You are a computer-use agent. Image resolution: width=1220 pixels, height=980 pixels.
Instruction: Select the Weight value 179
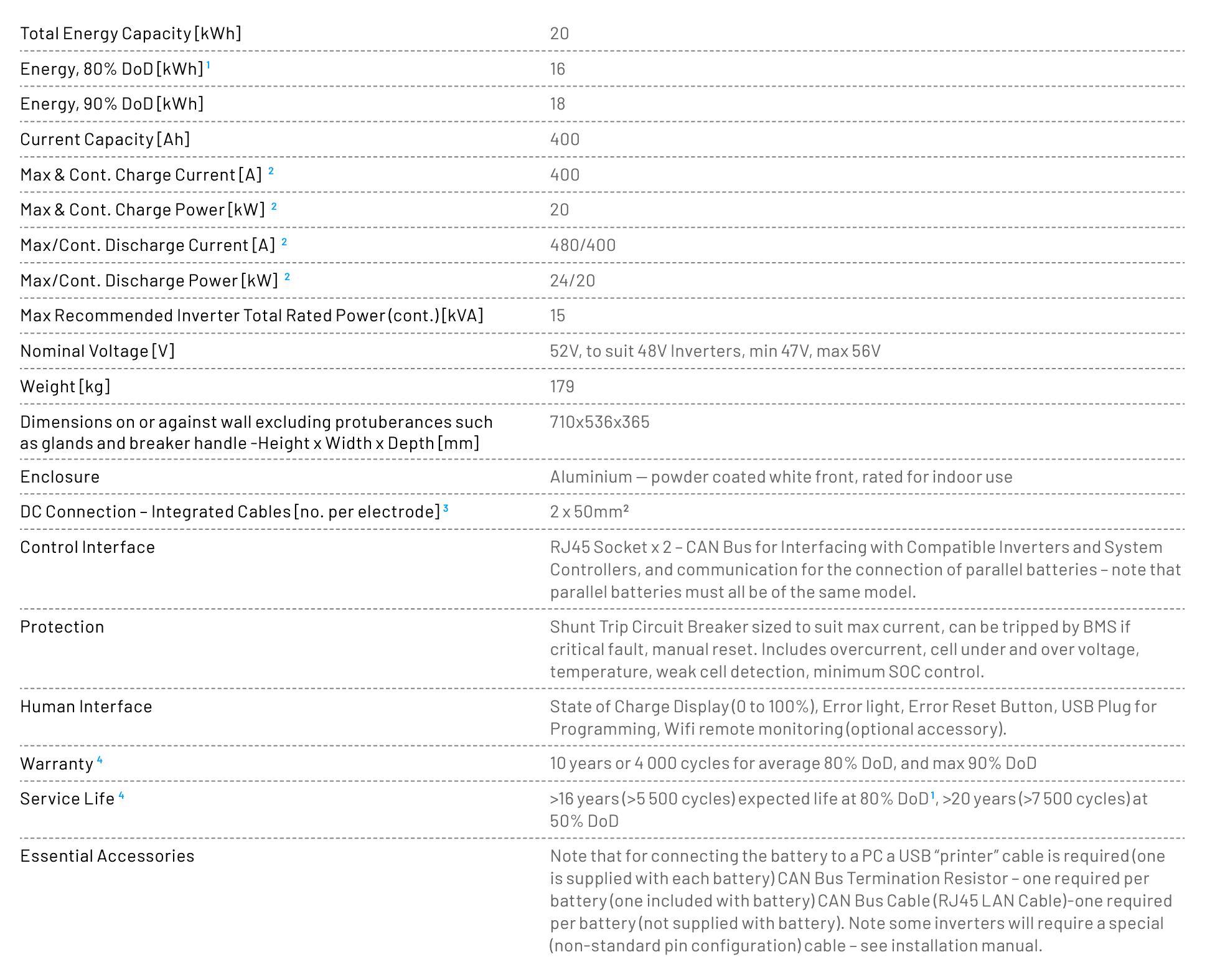pyautogui.click(x=562, y=387)
